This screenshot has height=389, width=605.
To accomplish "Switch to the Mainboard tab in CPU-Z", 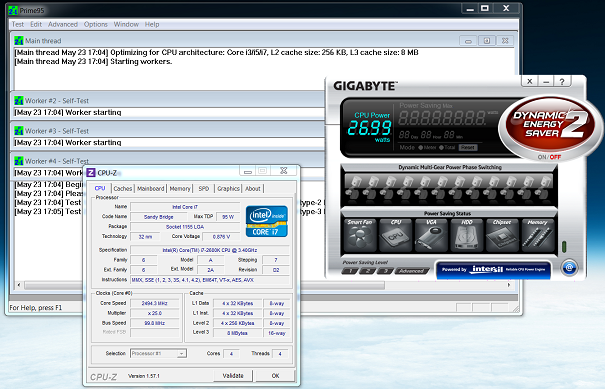I will (150, 188).
